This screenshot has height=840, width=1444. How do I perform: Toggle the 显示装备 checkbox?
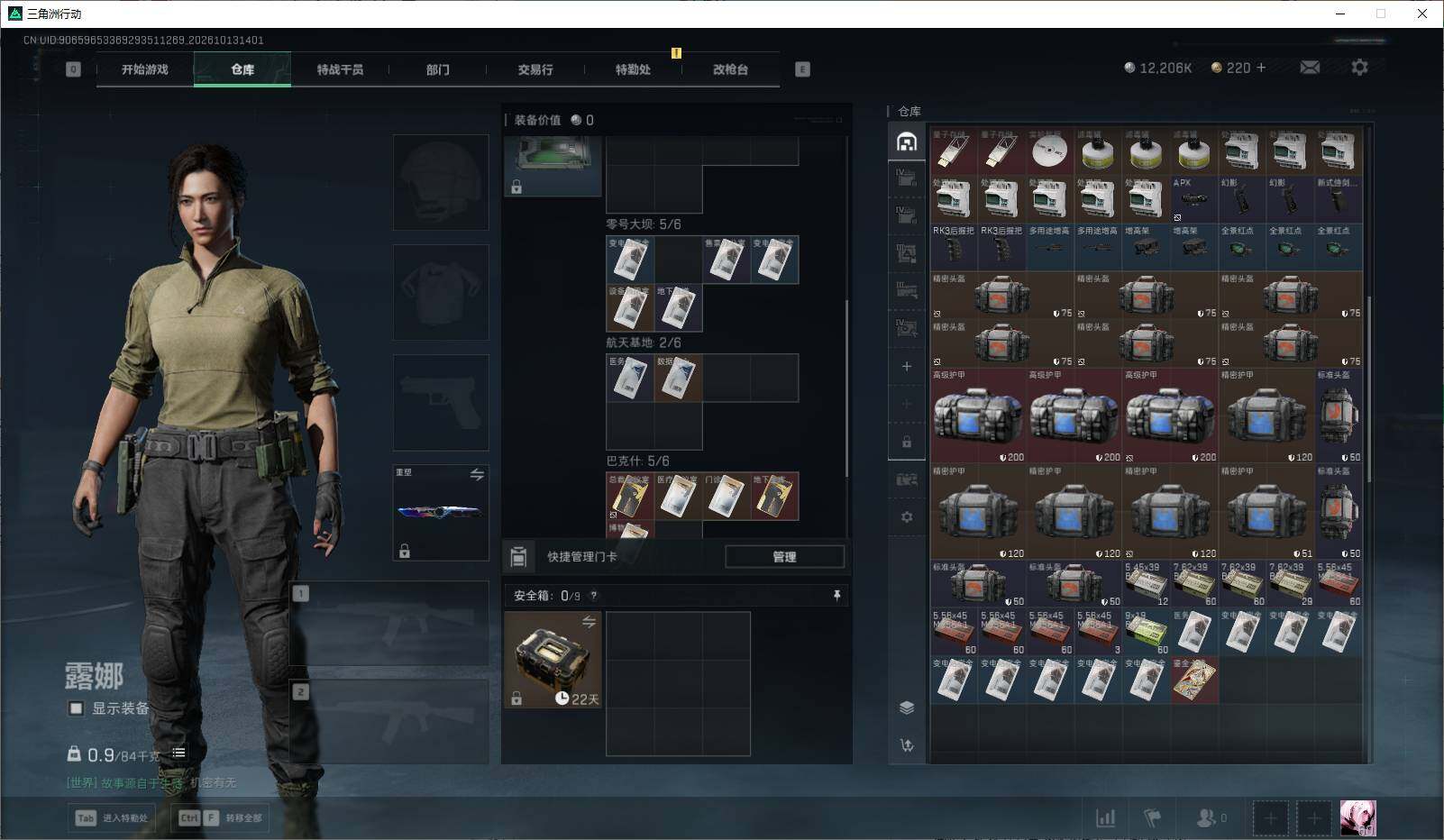click(x=77, y=708)
